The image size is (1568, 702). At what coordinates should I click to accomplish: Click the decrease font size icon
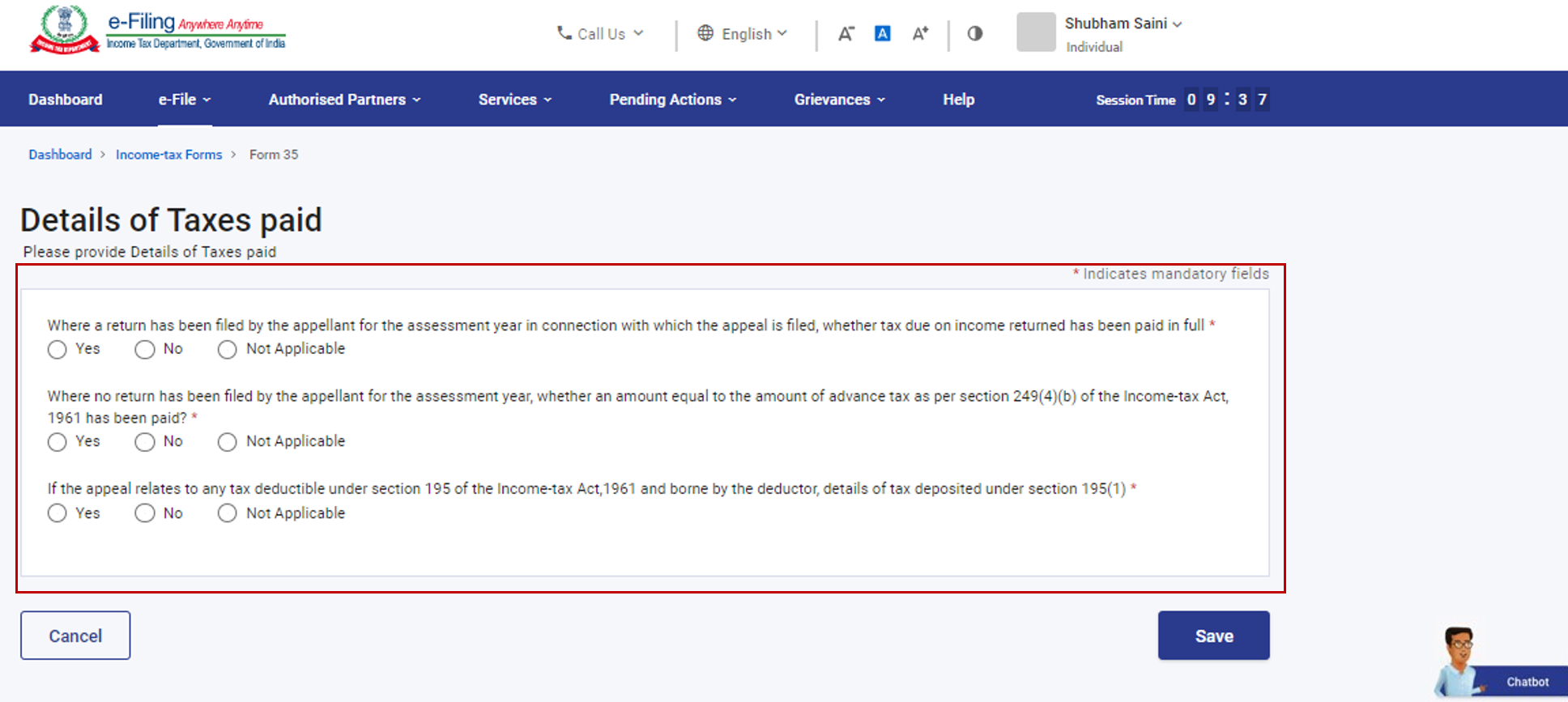846,34
